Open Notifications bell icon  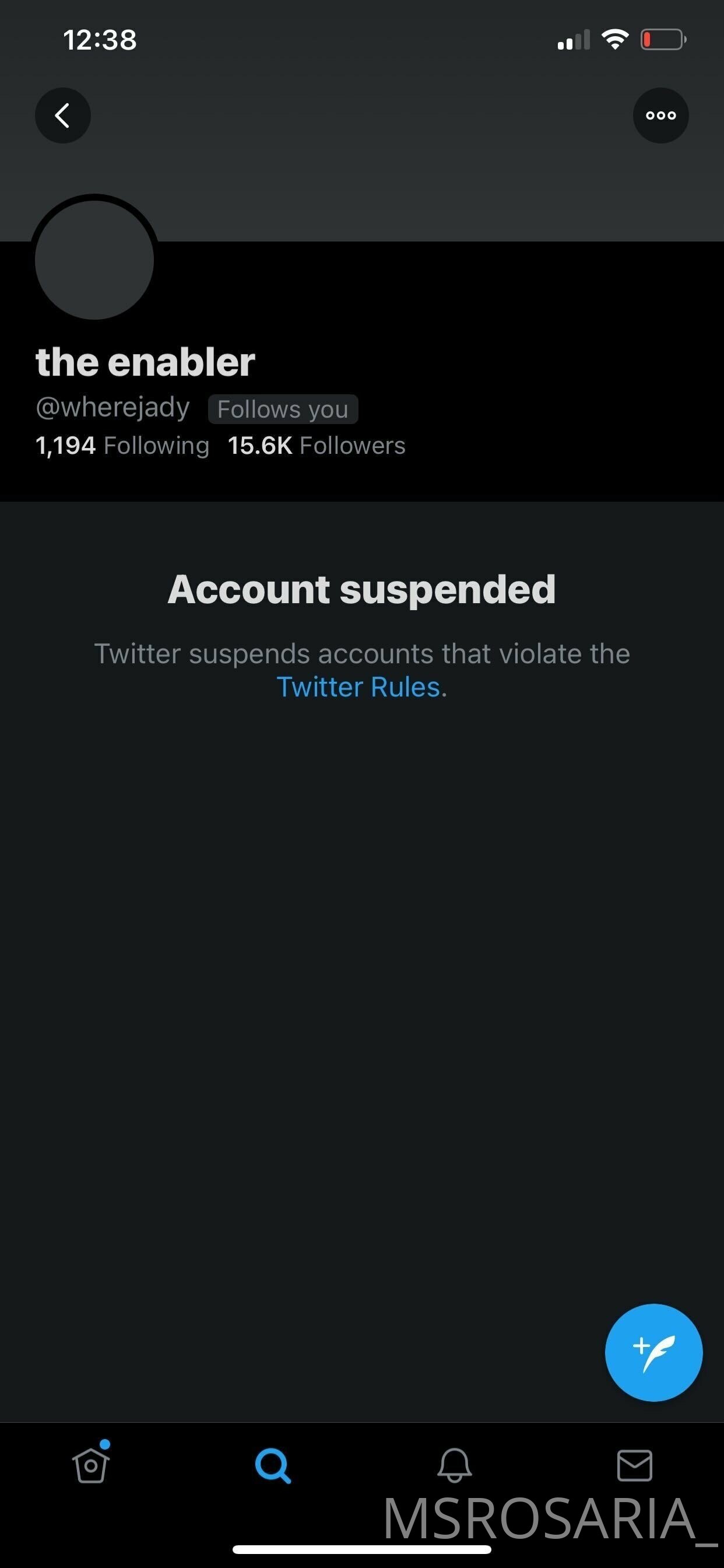(455, 1465)
